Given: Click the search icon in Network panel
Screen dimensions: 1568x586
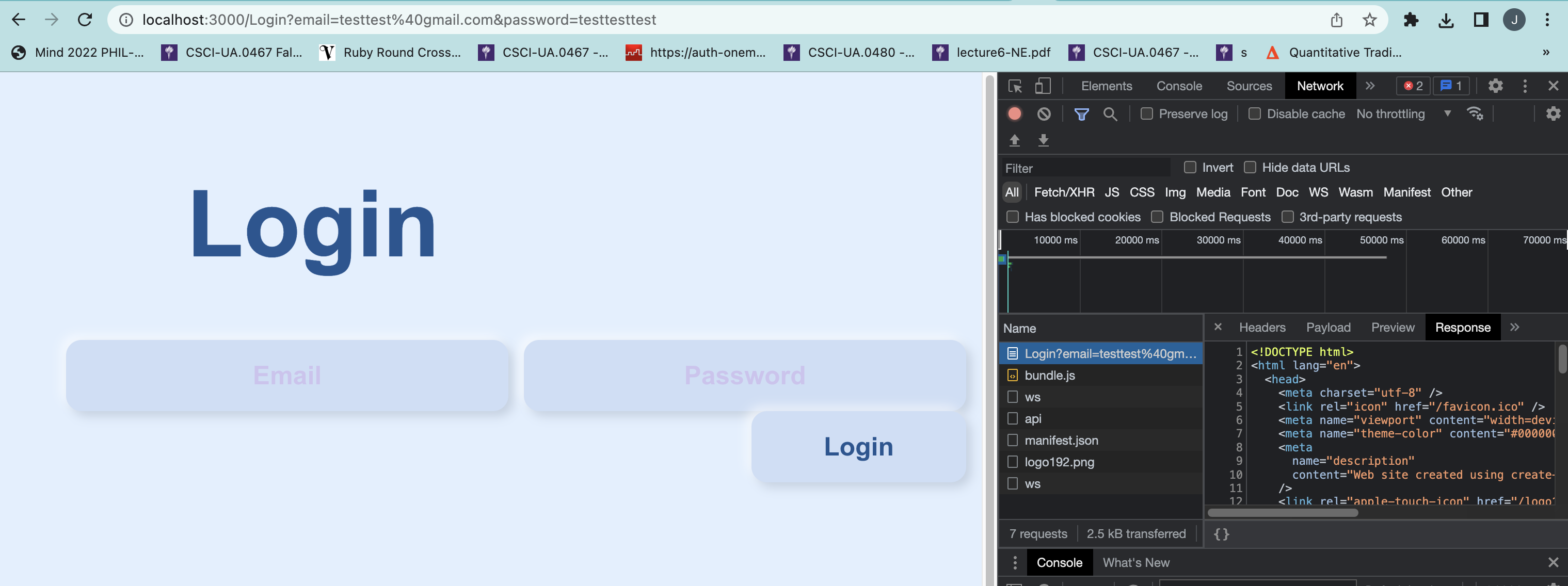Looking at the screenshot, I should [1109, 113].
